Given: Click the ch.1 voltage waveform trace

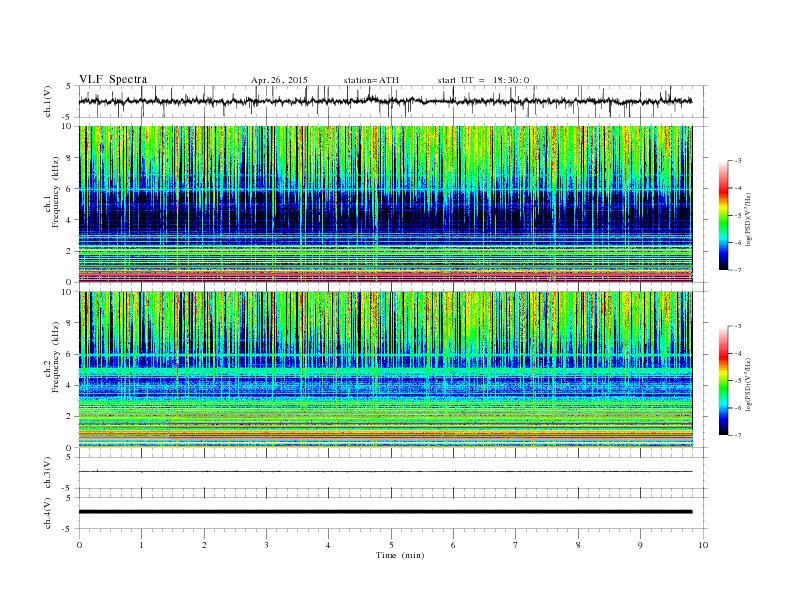Looking at the screenshot, I should [385, 101].
